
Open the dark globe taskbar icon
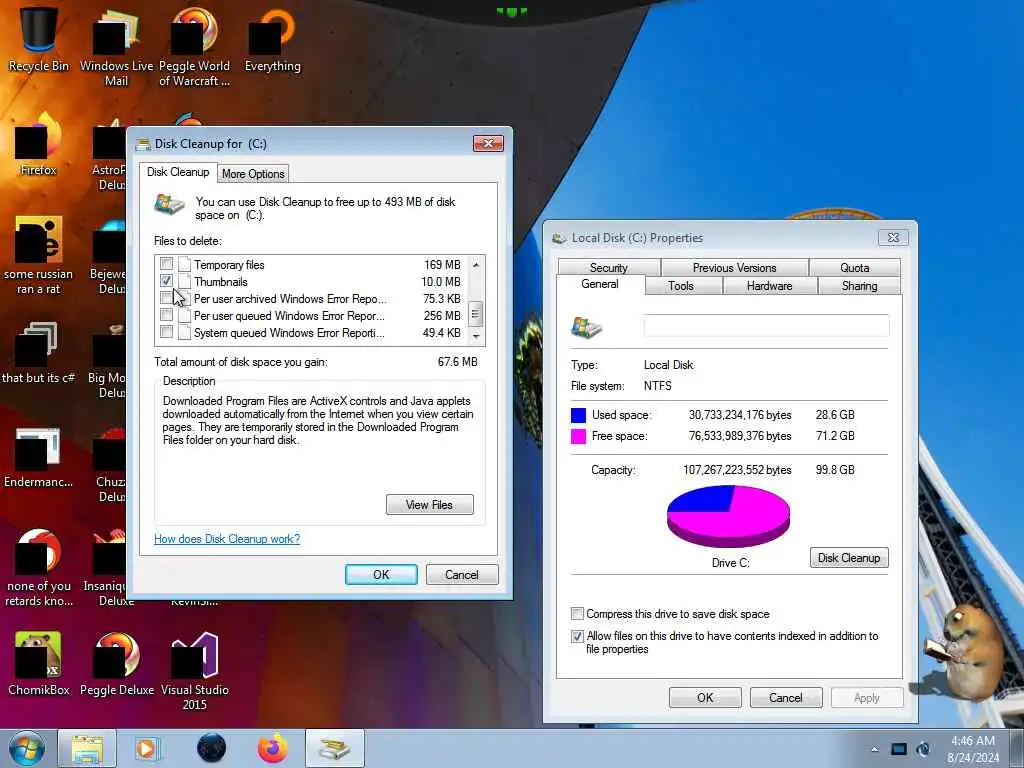click(x=211, y=748)
